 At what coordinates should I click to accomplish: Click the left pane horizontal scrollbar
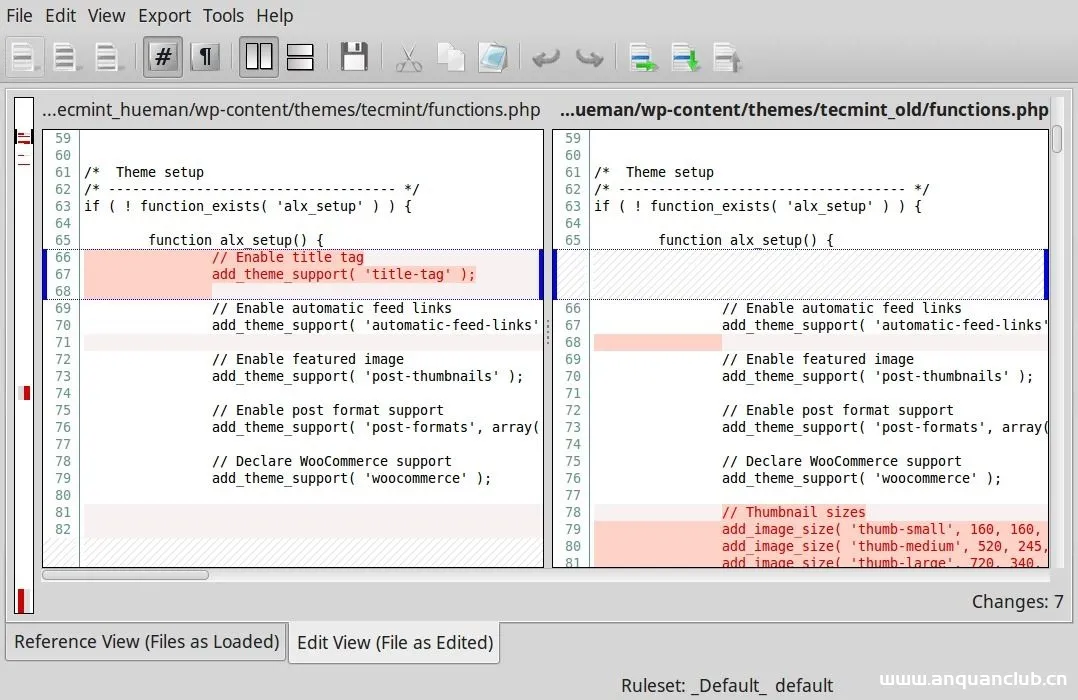(125, 575)
